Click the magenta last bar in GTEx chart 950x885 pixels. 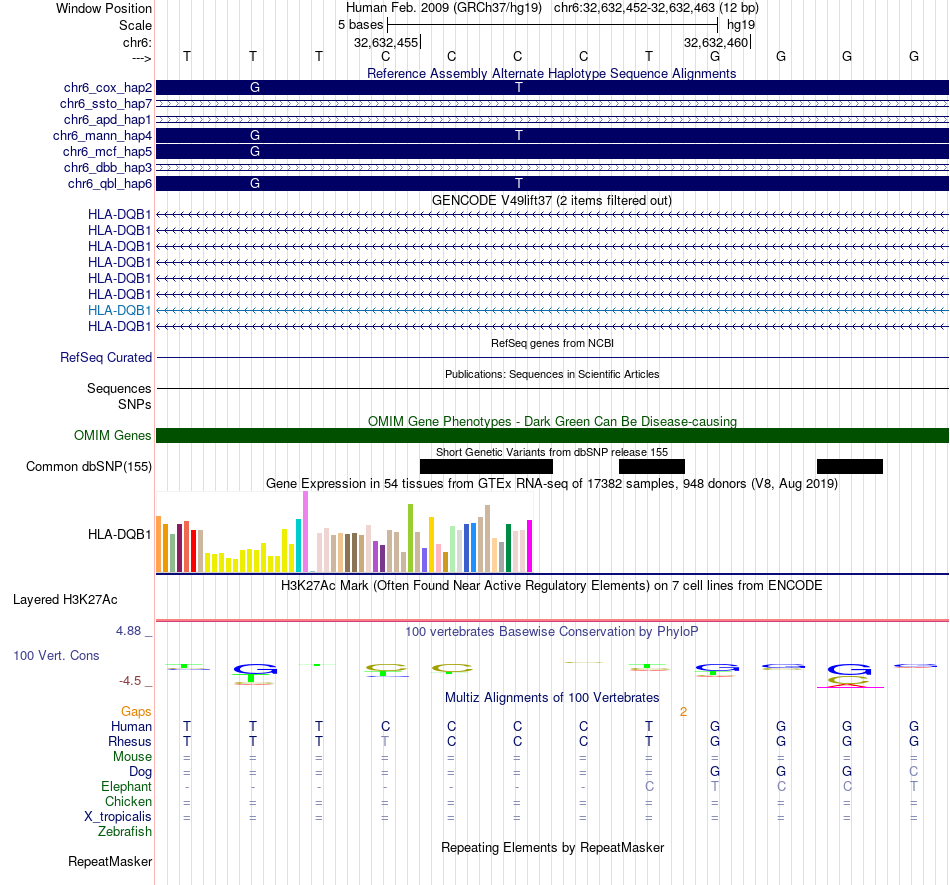click(530, 546)
